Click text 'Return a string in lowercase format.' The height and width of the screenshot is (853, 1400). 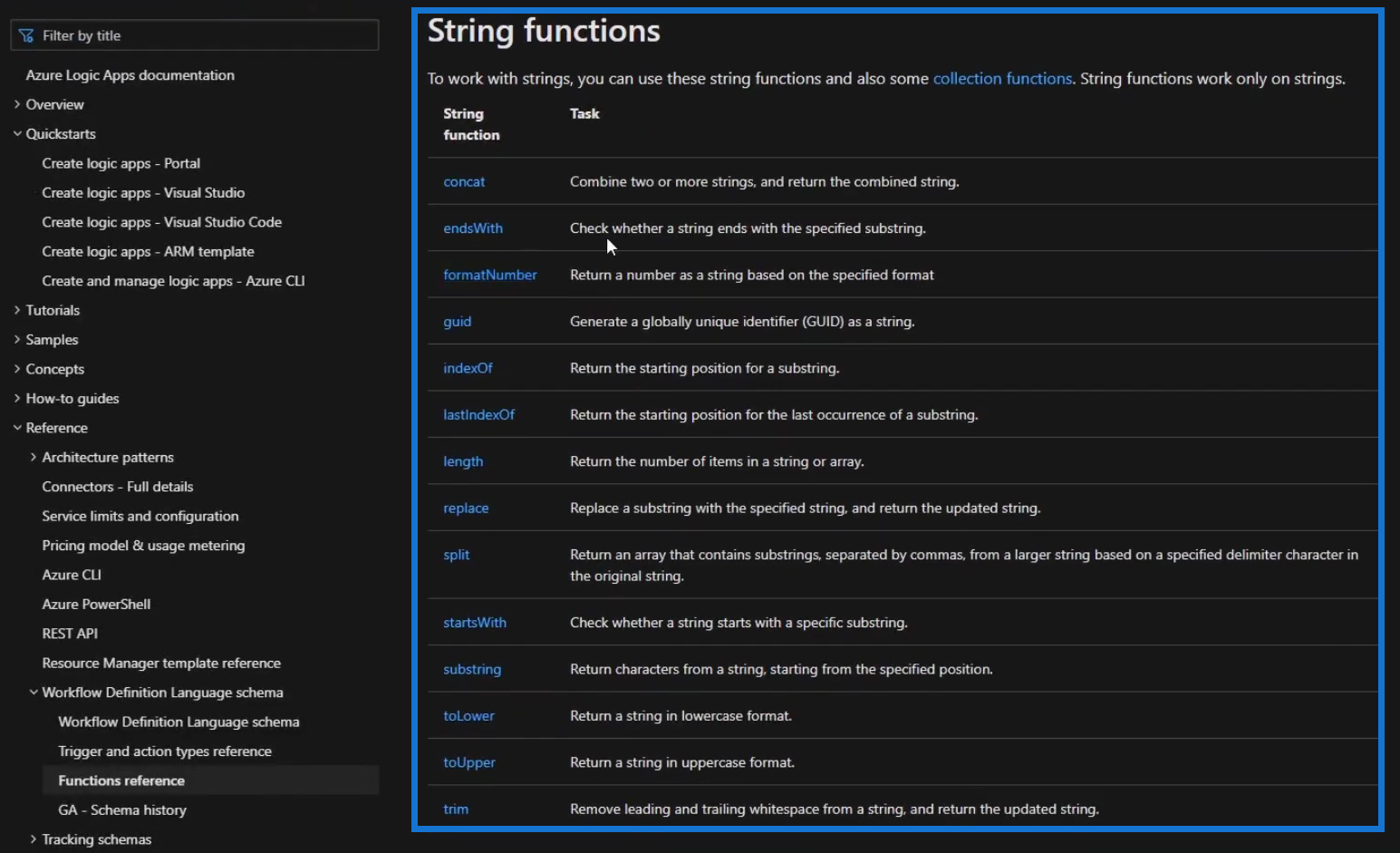[681, 716]
